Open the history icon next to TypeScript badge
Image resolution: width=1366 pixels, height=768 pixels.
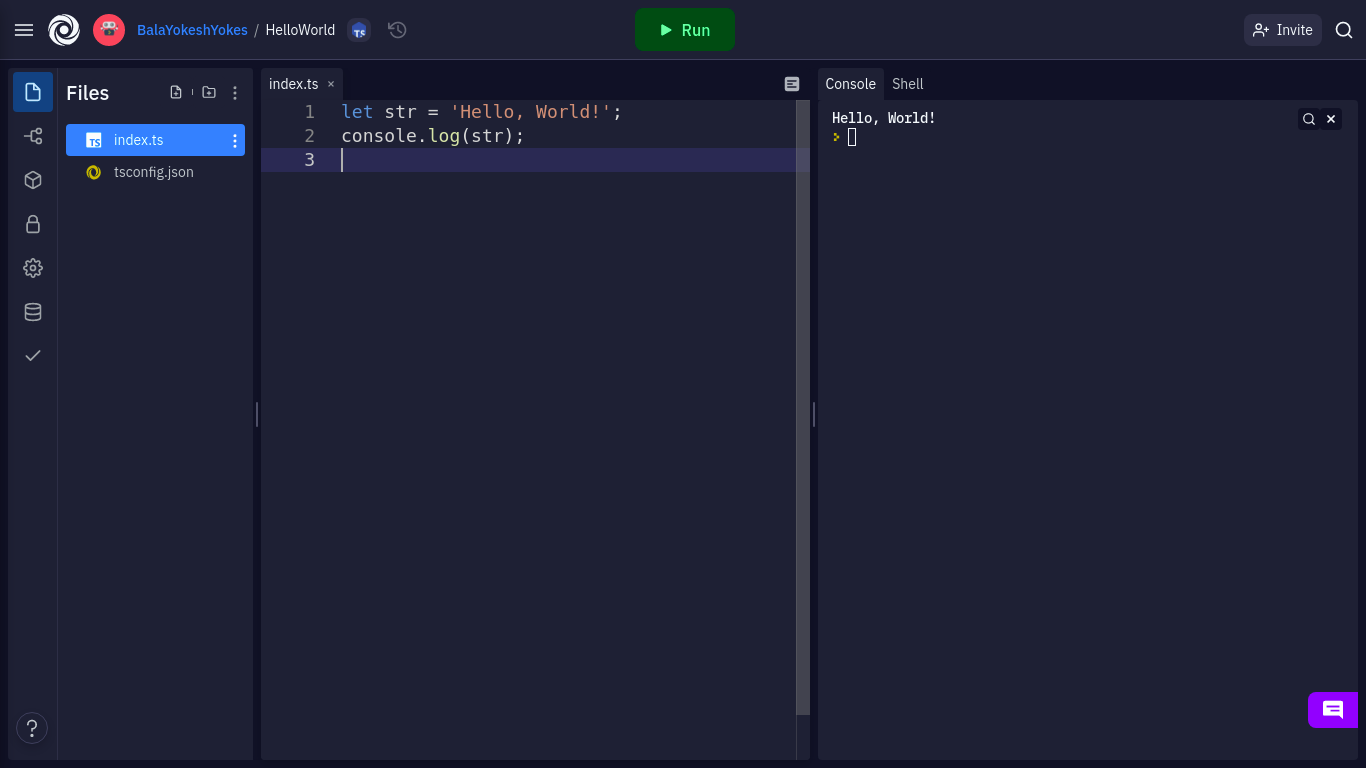click(397, 30)
